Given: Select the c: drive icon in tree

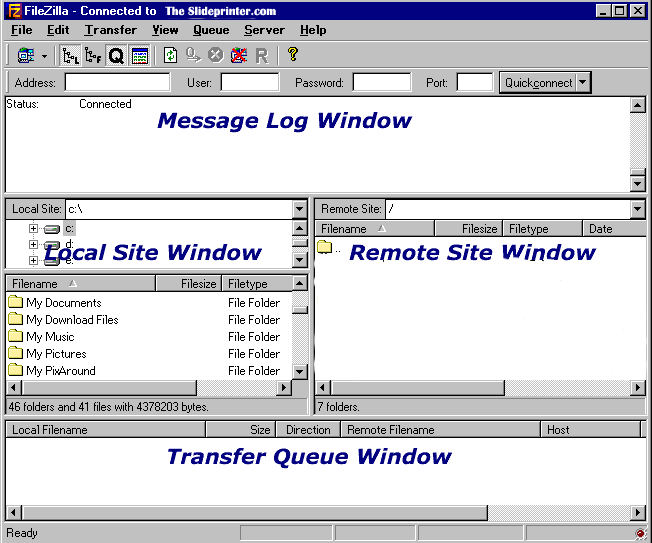Looking at the screenshot, I should [52, 229].
